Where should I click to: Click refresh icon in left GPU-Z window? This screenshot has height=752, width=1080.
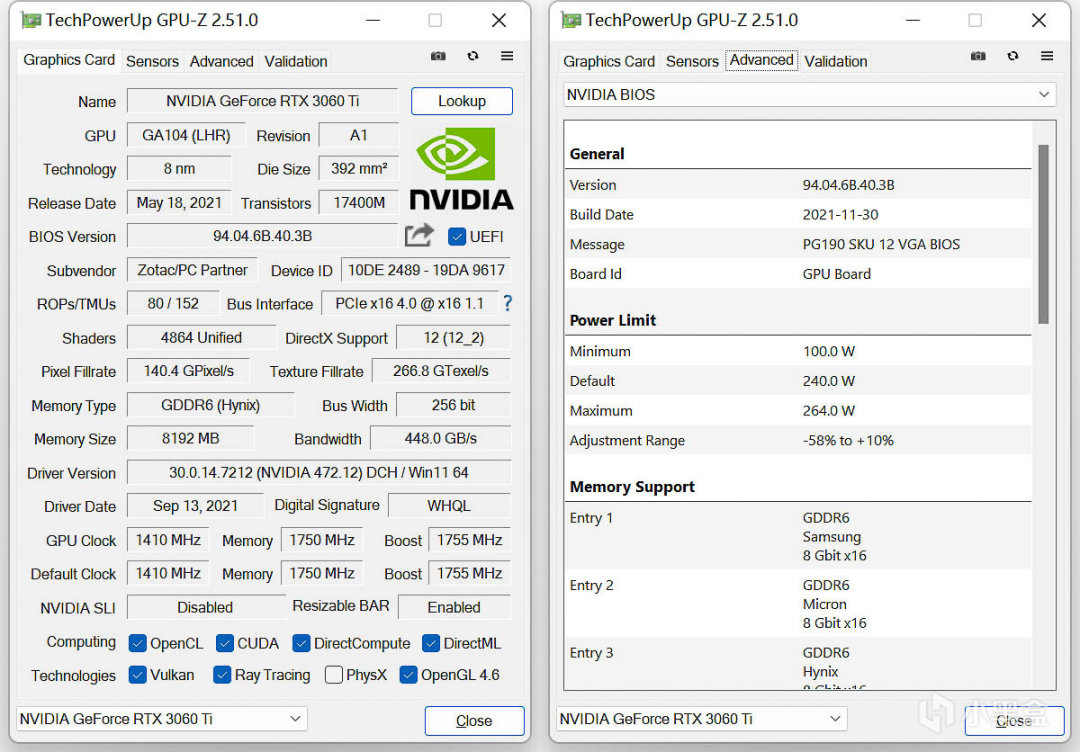tap(472, 56)
